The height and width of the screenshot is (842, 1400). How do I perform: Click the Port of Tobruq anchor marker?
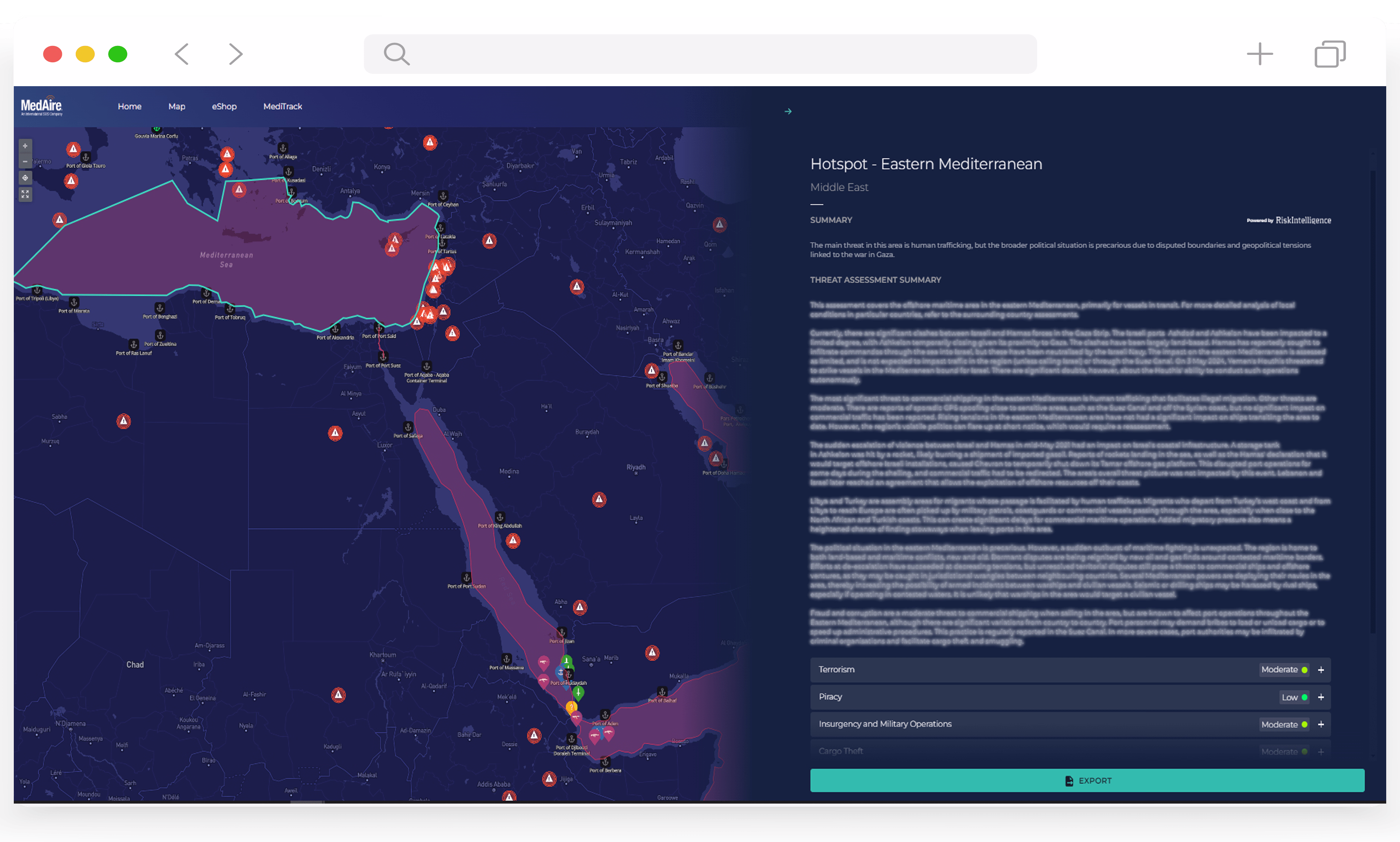(230, 309)
